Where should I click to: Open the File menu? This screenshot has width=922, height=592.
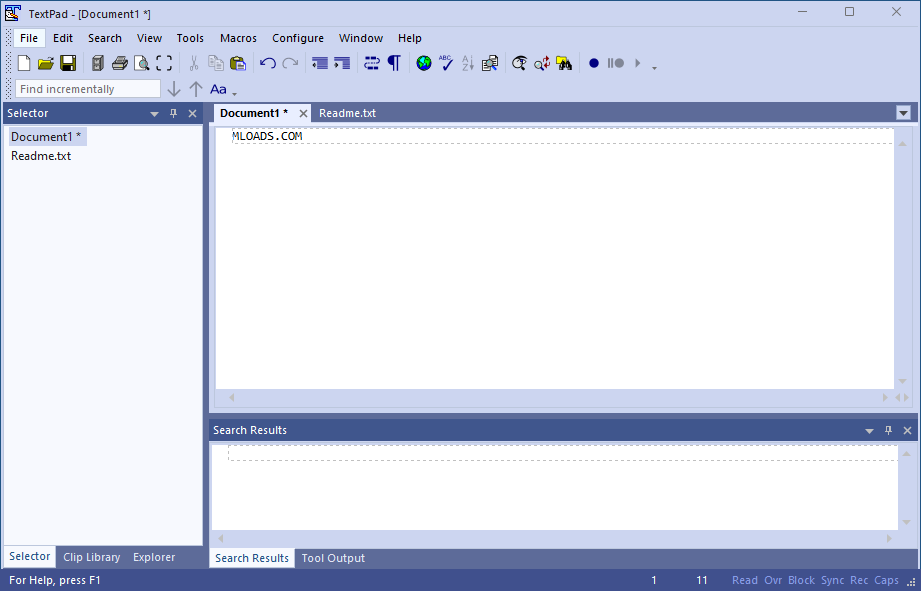(29, 38)
